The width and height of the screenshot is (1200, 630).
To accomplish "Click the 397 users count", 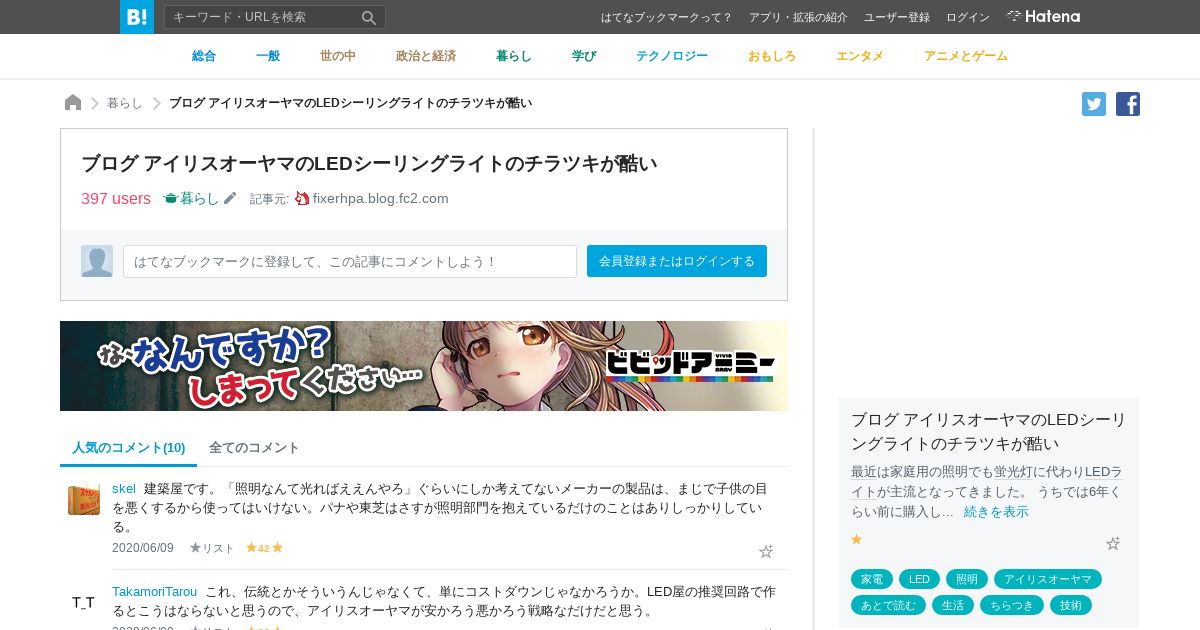I will point(116,198).
